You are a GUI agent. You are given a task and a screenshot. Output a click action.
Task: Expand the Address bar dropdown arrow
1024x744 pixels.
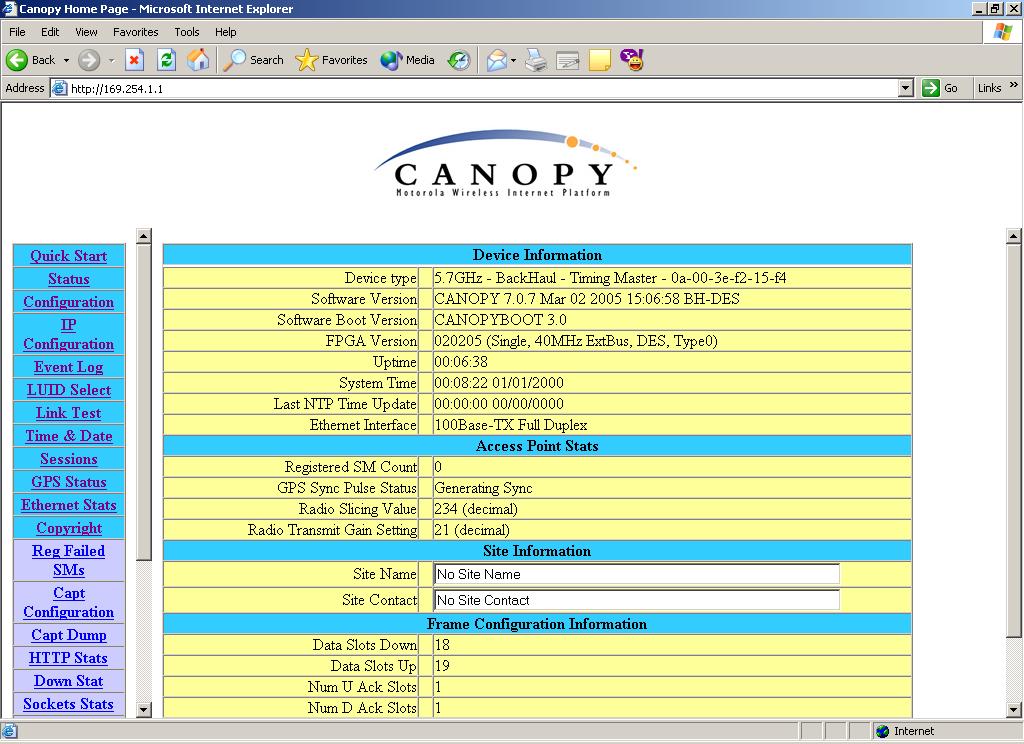click(x=905, y=88)
